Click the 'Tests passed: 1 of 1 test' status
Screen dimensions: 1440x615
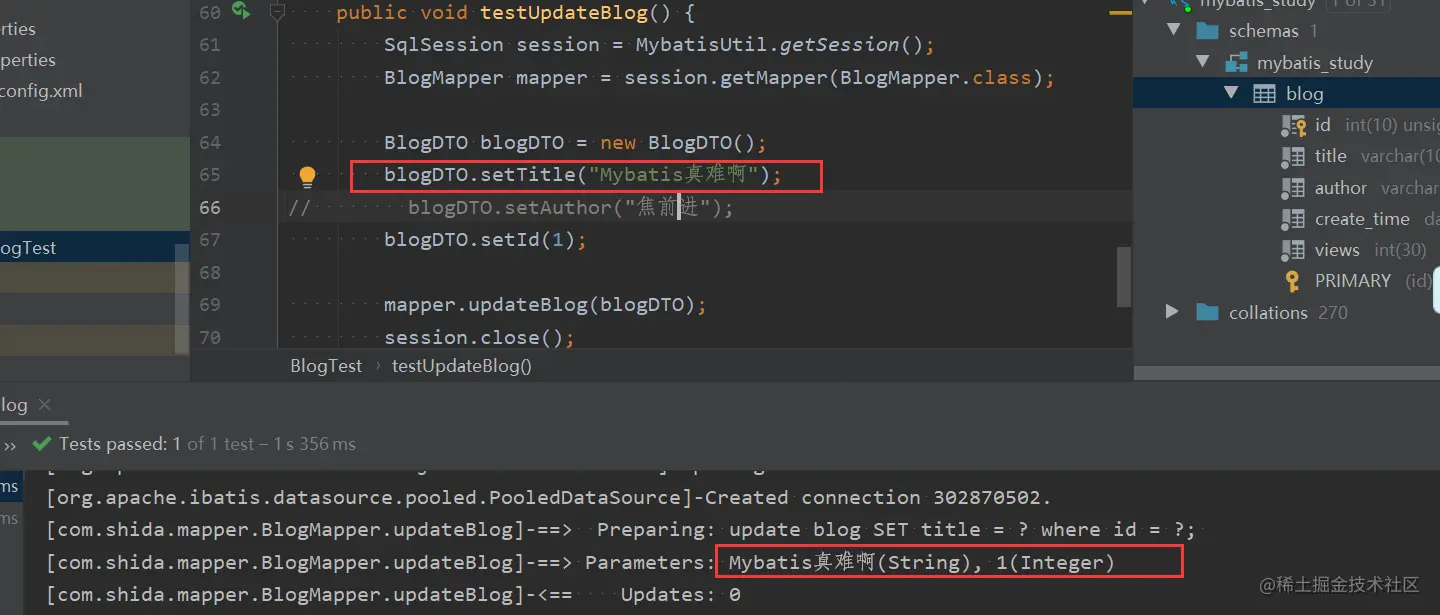(207, 444)
